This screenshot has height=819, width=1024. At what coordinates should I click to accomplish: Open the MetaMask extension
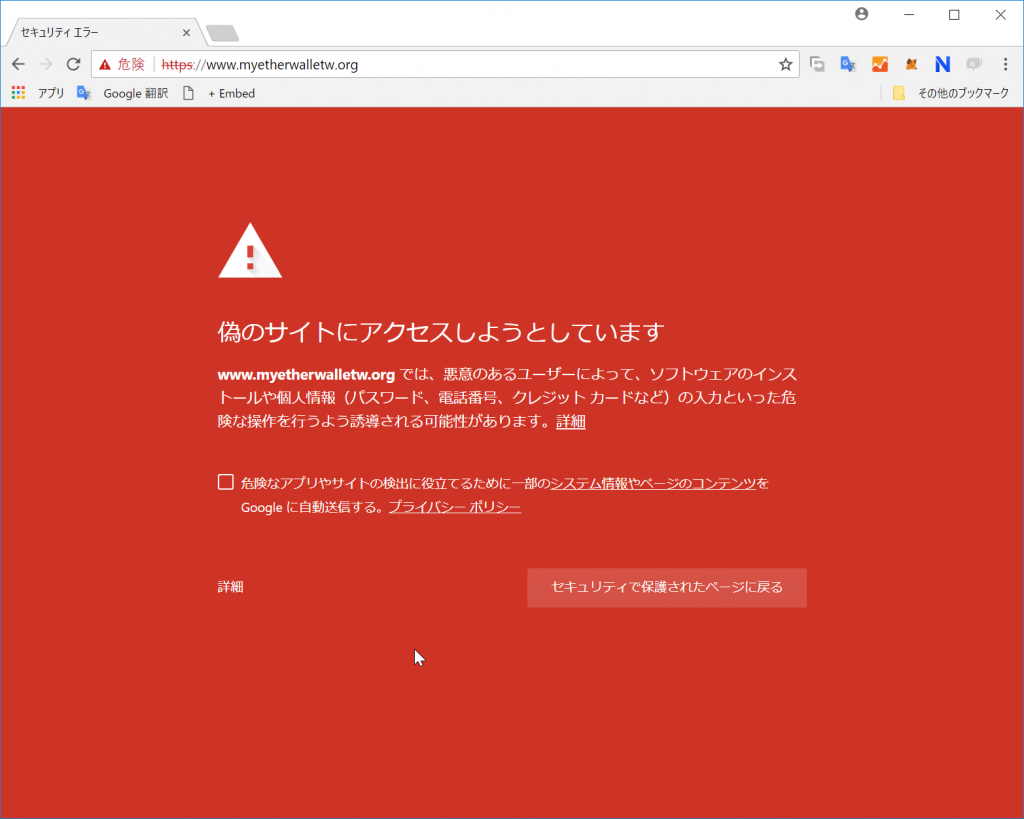point(911,63)
